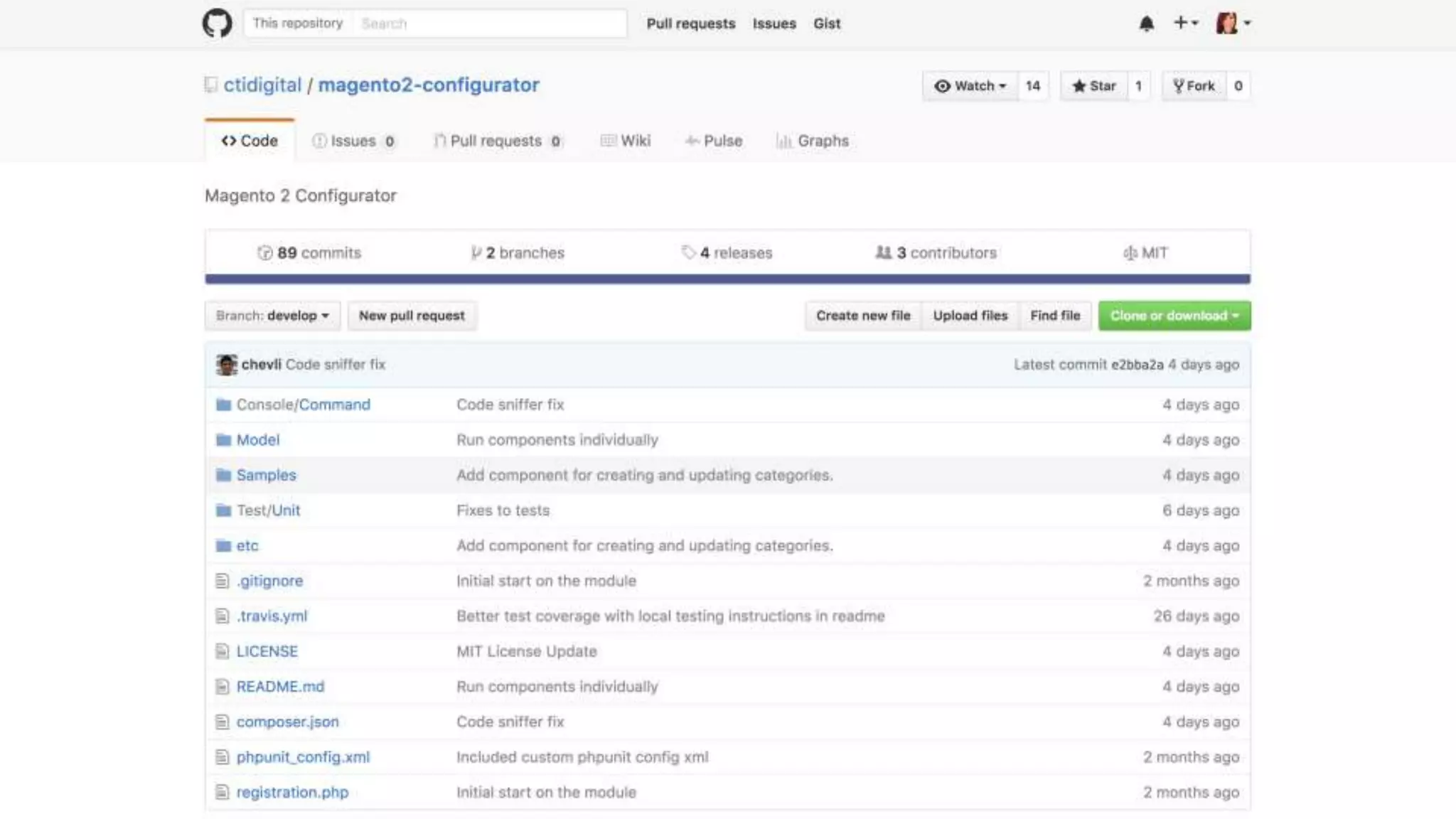Expand the Branch: develop selector
The height and width of the screenshot is (819, 1456).
tap(272, 316)
